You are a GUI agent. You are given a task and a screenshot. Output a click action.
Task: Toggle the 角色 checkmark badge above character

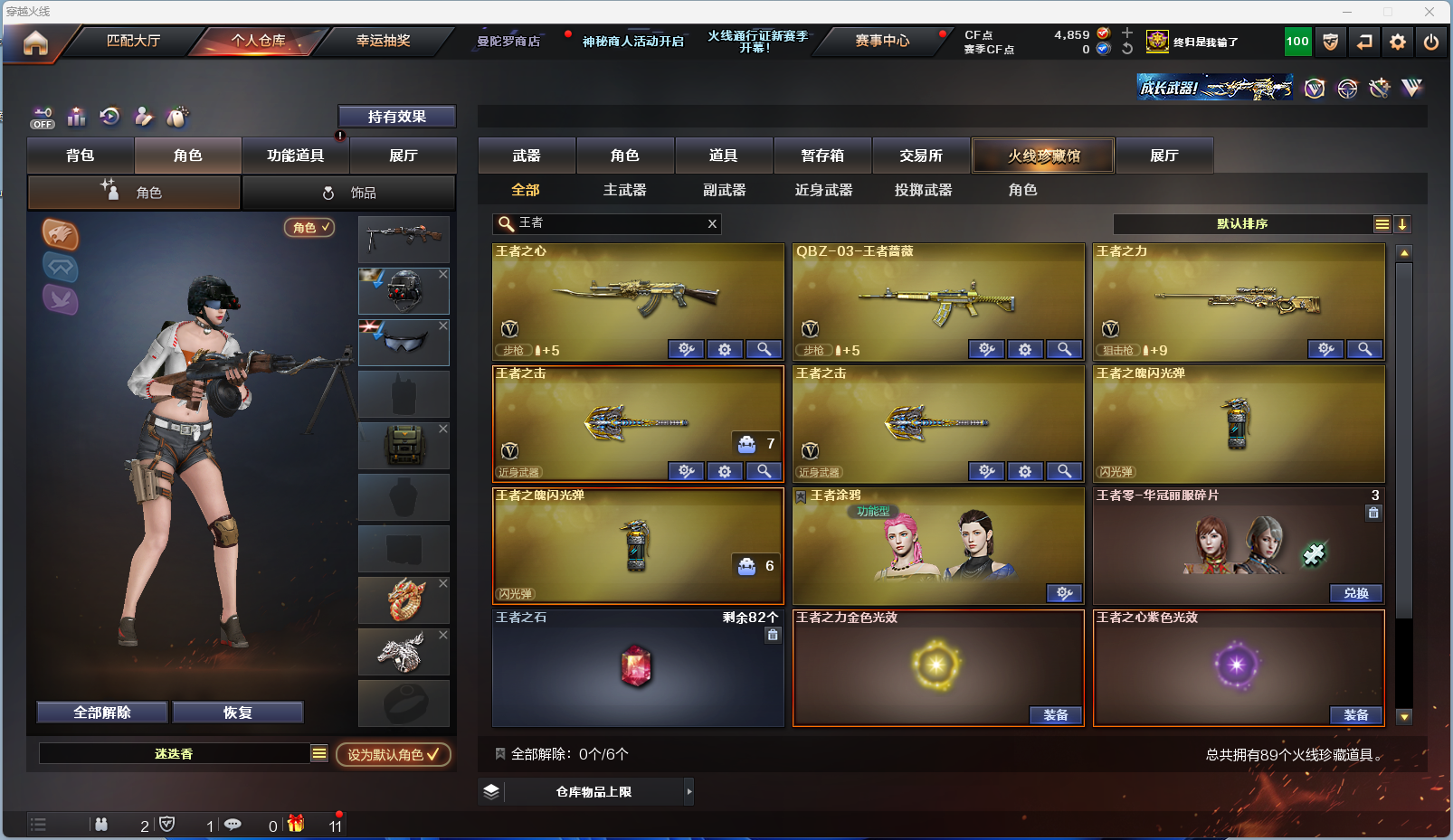[x=309, y=228]
